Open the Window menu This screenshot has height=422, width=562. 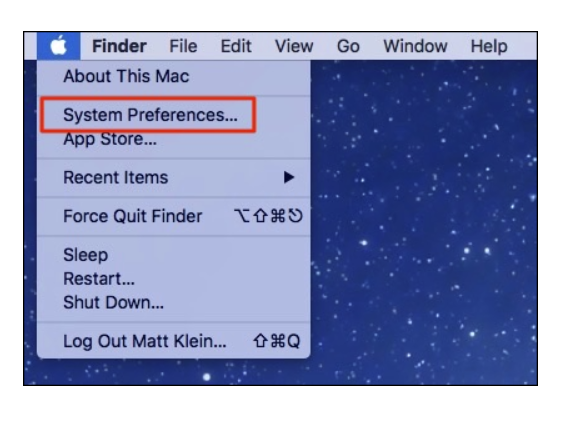415,46
